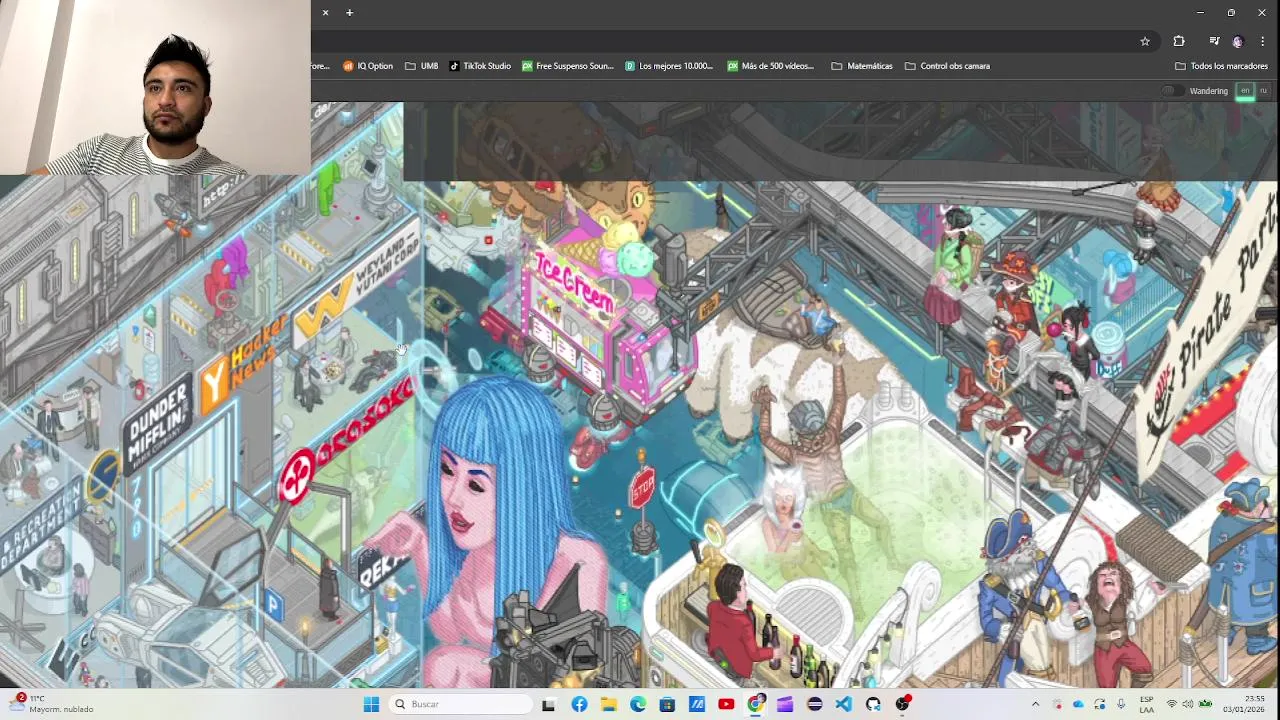Expand the Control obs camara folder
Viewport: 1280px width, 720px height.
click(947, 66)
